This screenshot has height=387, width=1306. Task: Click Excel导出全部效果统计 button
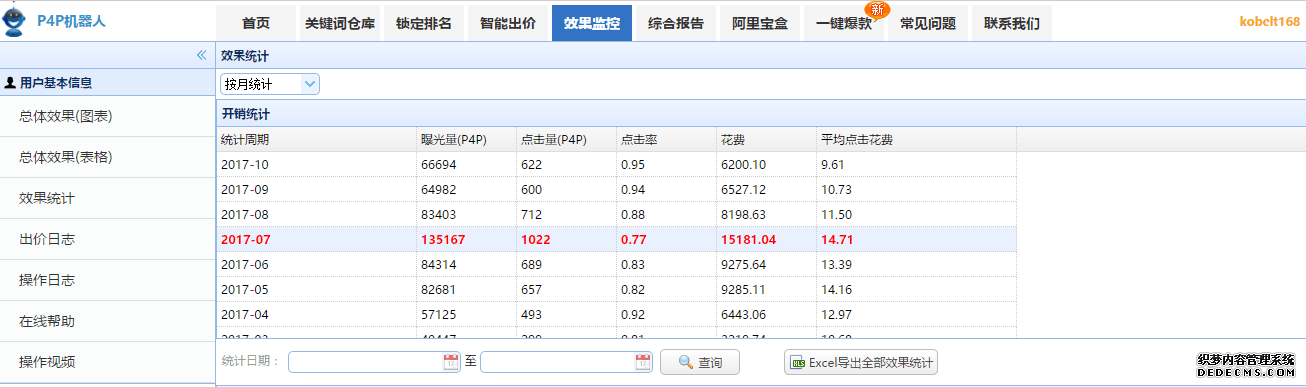(x=861, y=362)
